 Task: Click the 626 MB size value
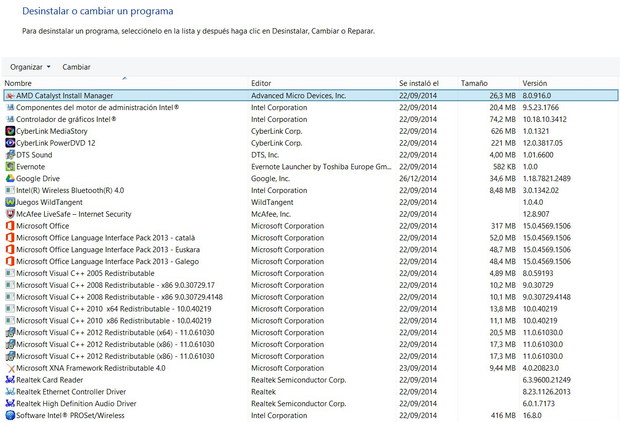click(503, 131)
